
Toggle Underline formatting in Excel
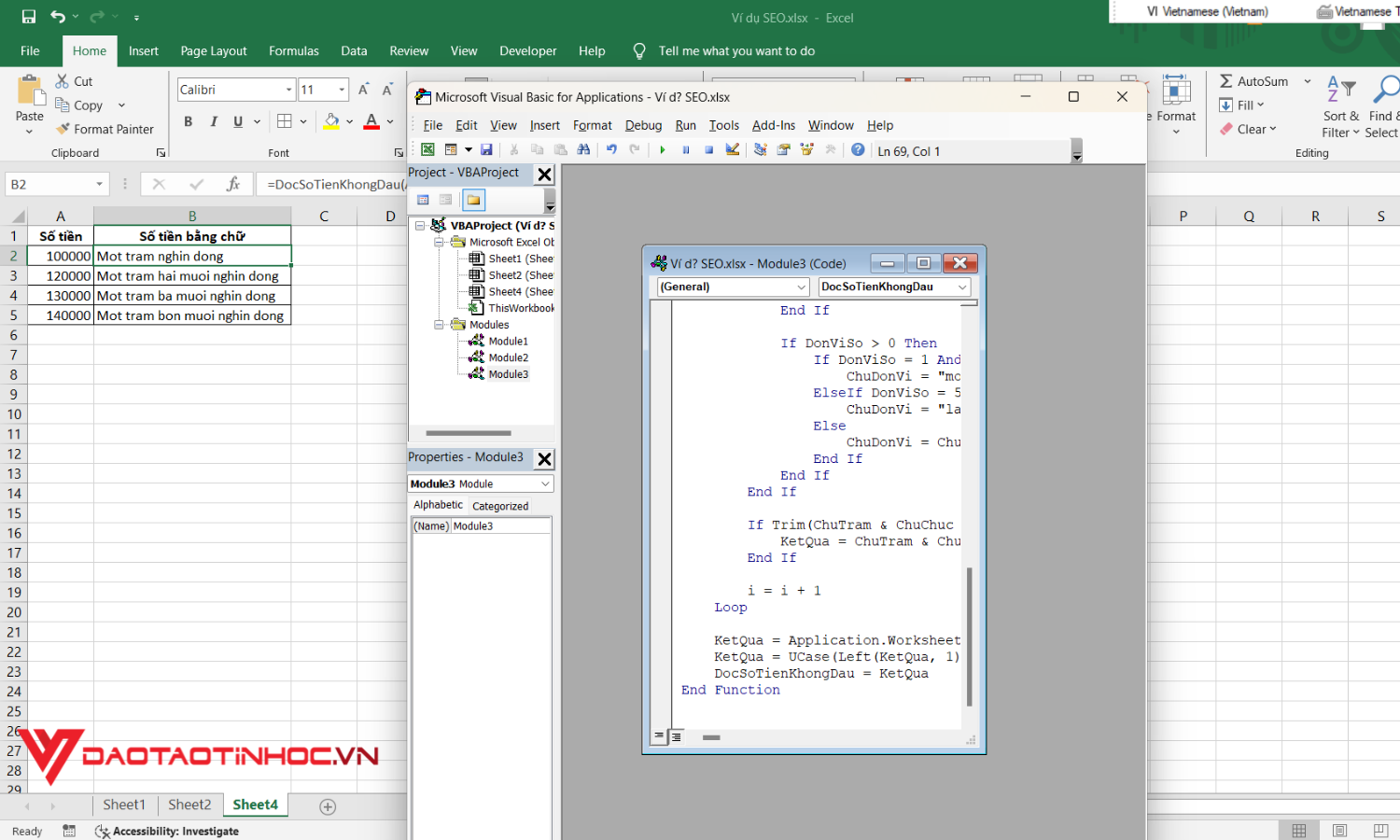(238, 121)
